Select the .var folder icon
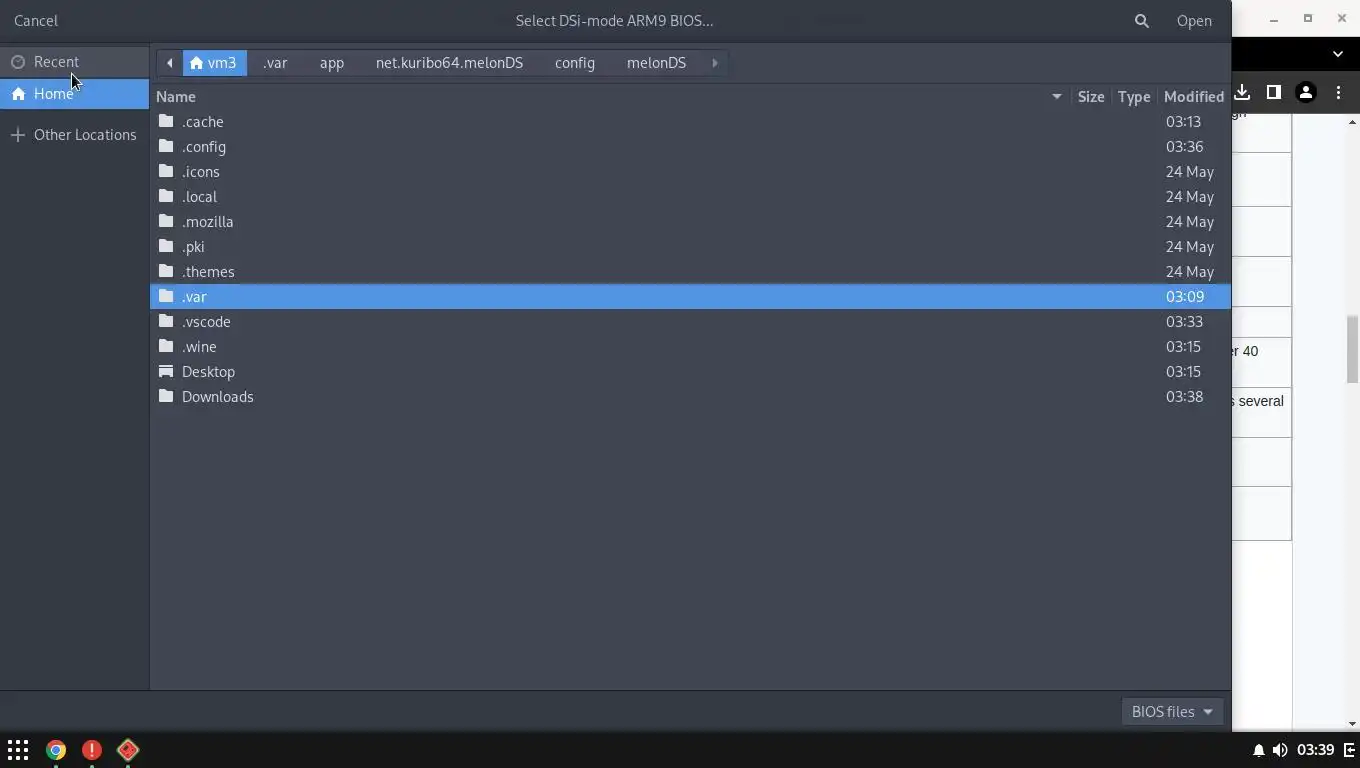 (166, 296)
